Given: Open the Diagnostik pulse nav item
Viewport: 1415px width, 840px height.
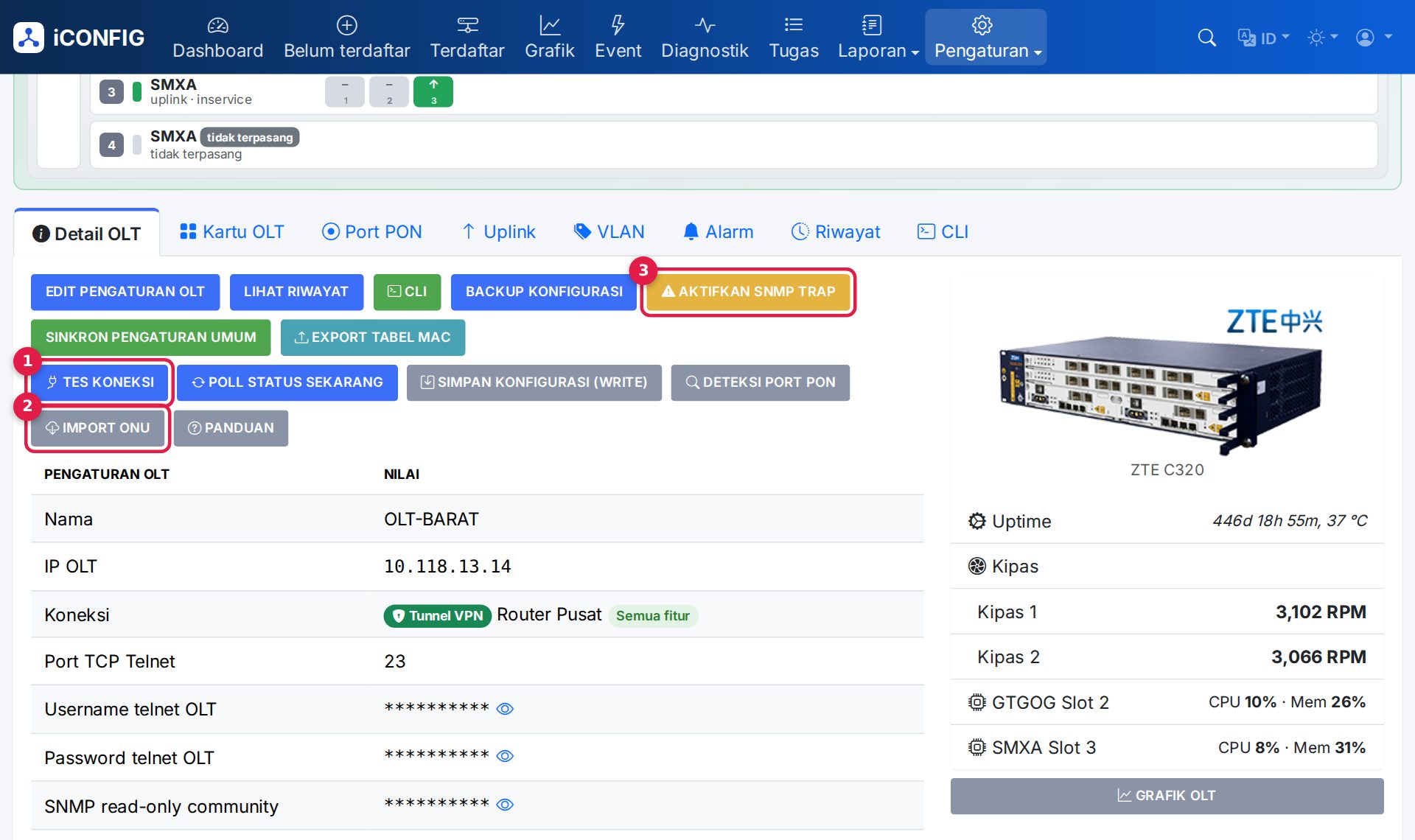Looking at the screenshot, I should 705,38.
